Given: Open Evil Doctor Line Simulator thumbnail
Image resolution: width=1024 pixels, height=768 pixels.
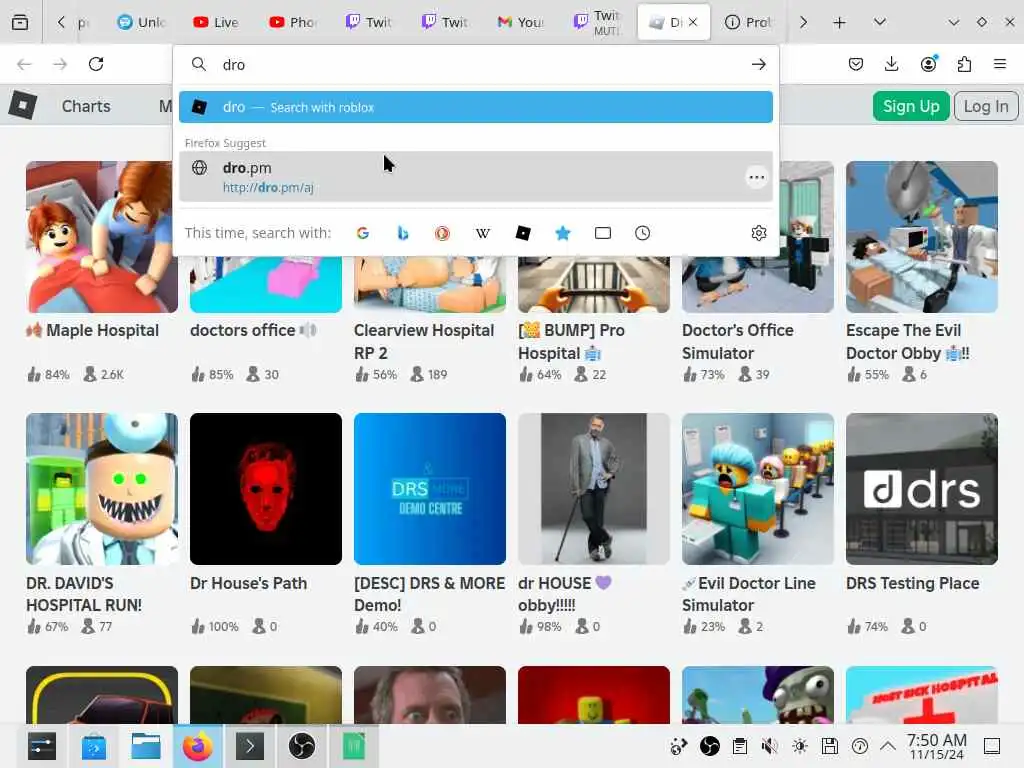Looking at the screenshot, I should (x=758, y=488).
